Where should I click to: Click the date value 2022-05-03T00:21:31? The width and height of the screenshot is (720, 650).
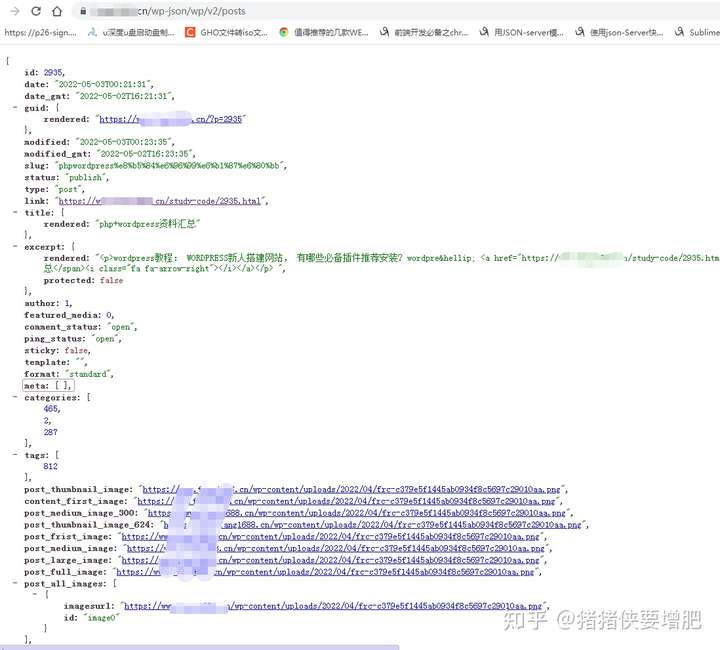tap(102, 84)
